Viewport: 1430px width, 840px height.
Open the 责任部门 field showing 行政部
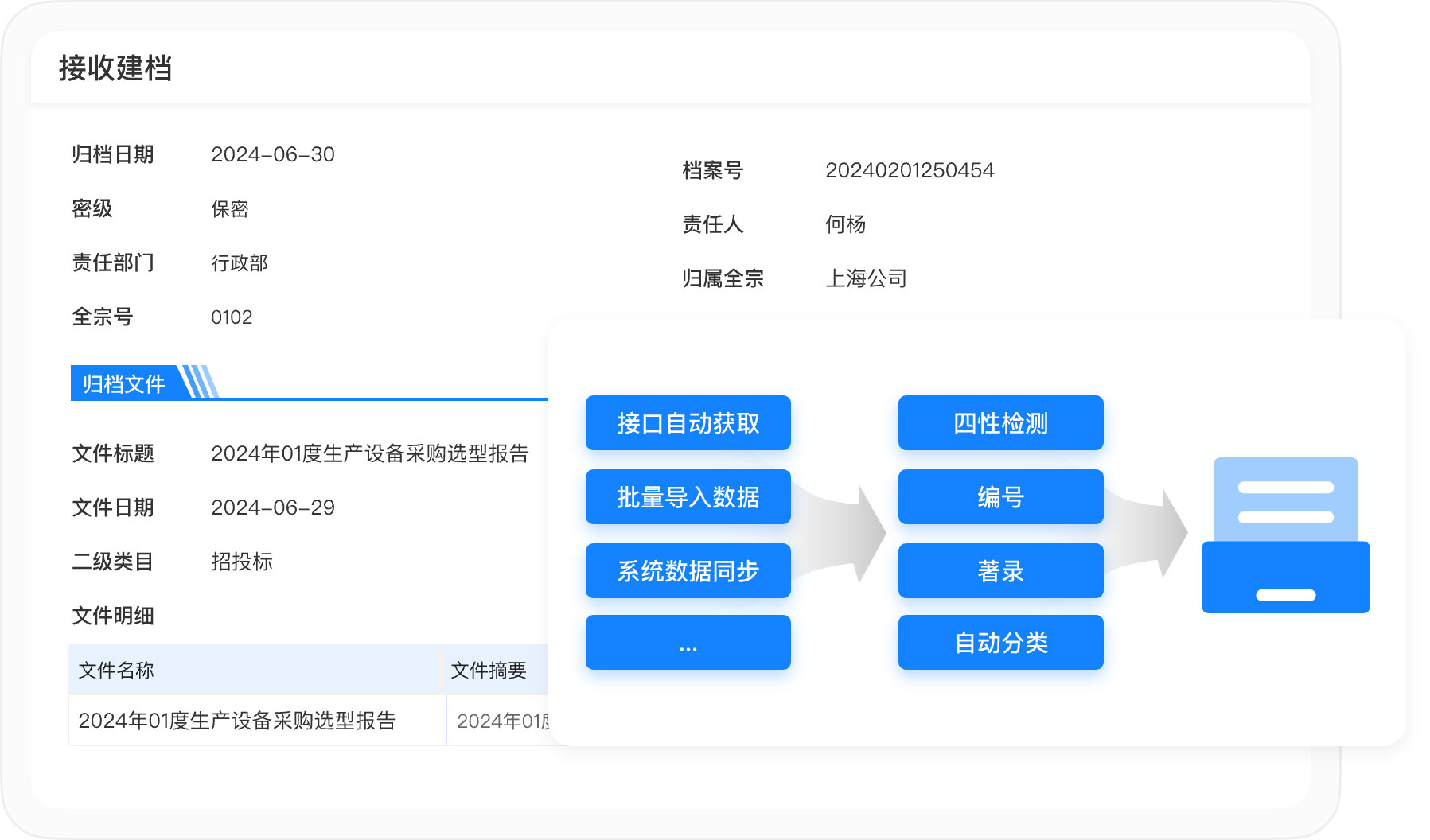pos(239,263)
